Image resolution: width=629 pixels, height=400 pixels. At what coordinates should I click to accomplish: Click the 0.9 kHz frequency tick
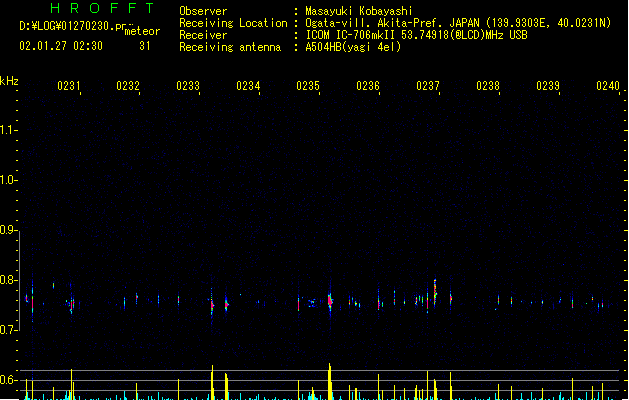pyautogui.click(x=9, y=230)
